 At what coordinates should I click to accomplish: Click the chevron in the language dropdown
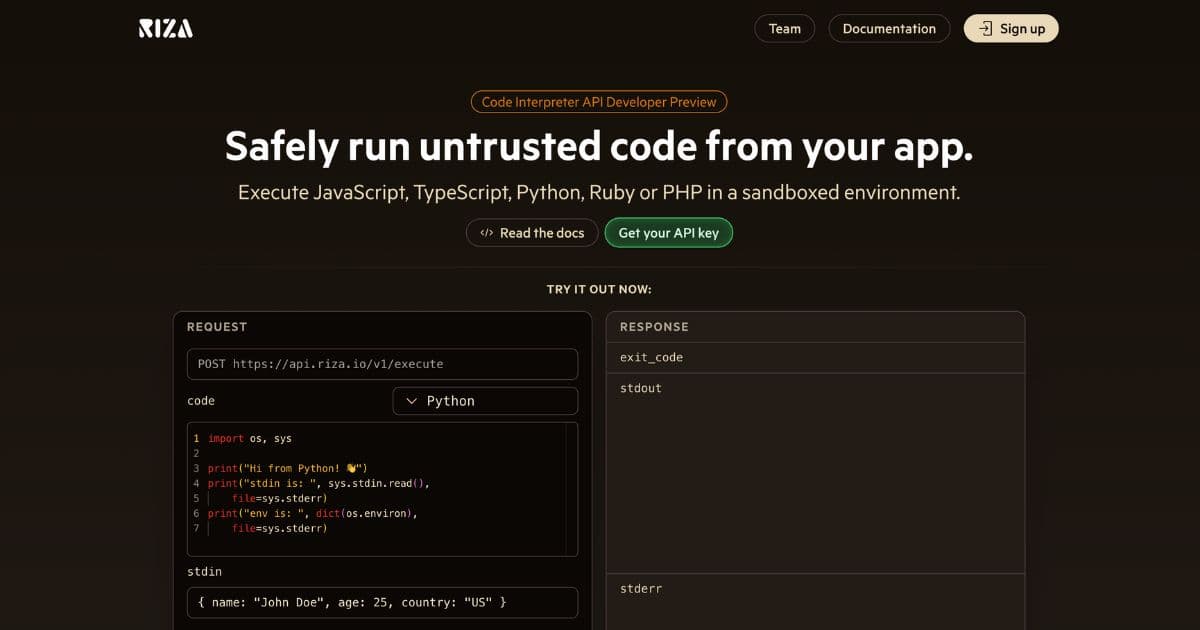coord(411,401)
